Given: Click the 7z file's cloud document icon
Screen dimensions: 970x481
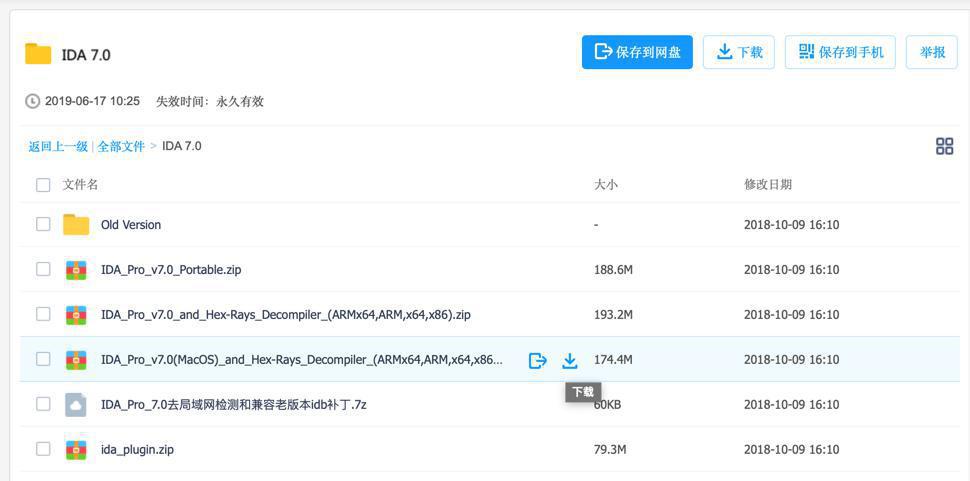Looking at the screenshot, I should pyautogui.click(x=76, y=405).
